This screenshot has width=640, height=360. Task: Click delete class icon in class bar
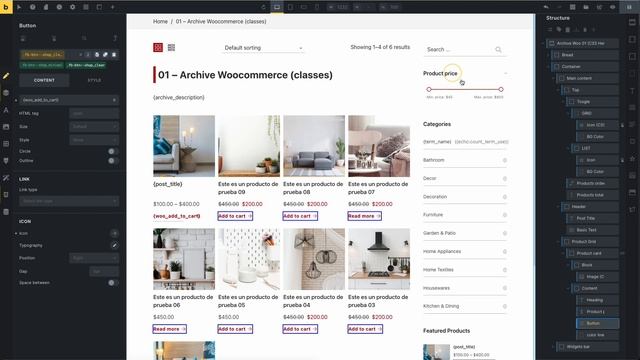[114, 55]
